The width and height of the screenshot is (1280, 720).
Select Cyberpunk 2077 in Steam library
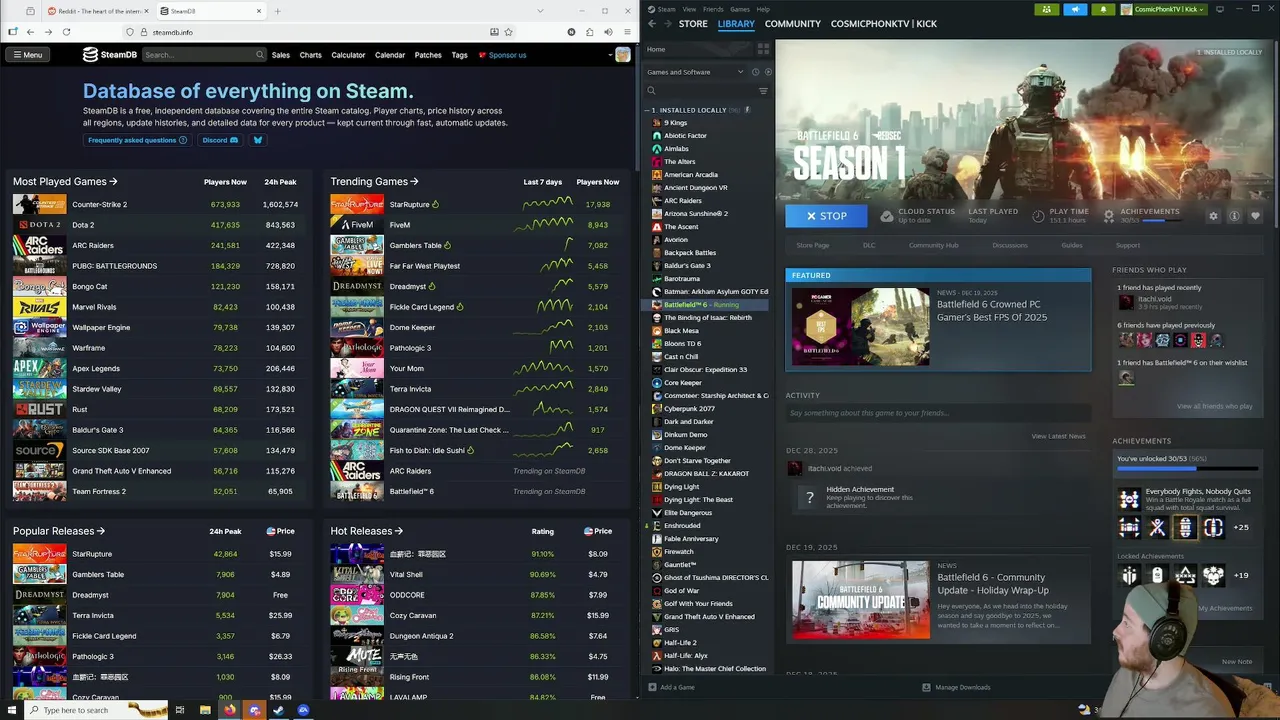(x=689, y=409)
